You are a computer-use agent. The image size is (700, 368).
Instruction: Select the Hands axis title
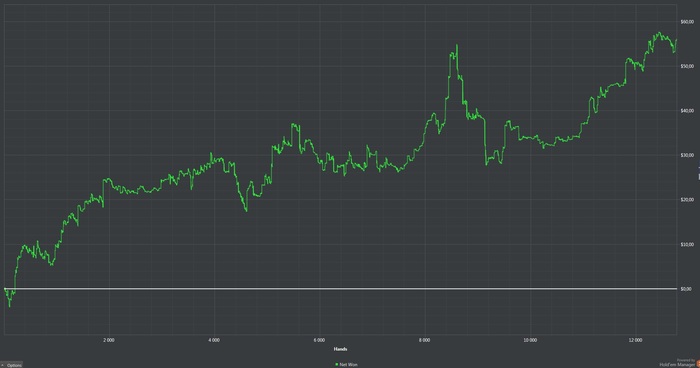[x=340, y=349]
